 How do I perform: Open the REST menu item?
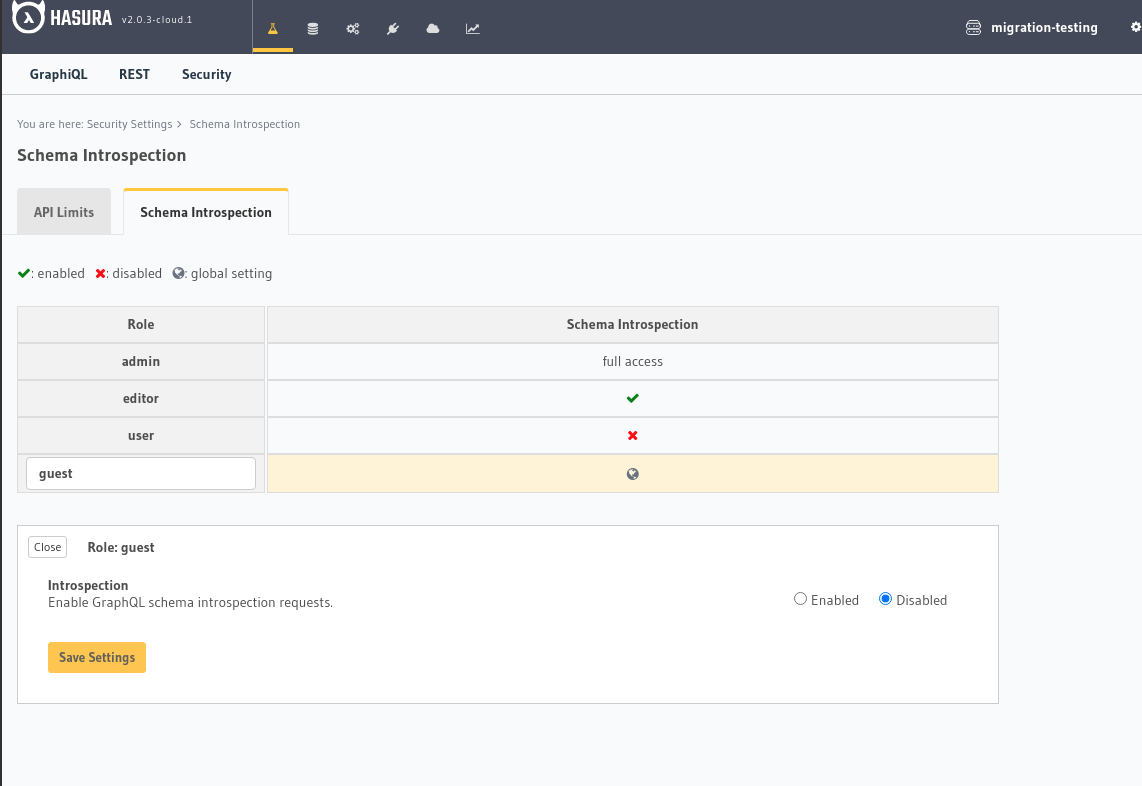pos(134,74)
